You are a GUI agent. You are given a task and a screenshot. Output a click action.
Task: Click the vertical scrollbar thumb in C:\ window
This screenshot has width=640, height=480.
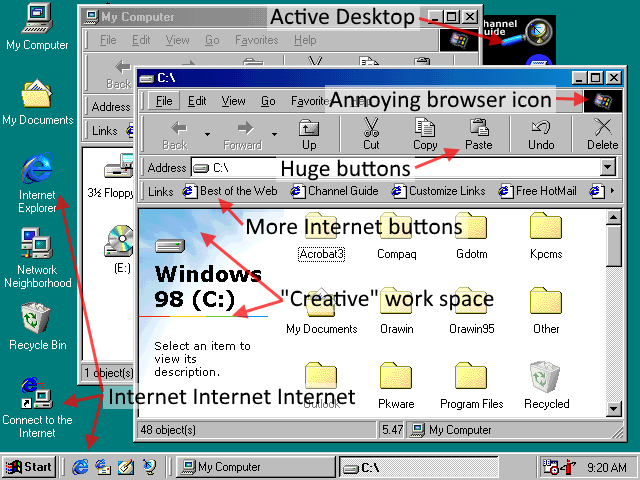pyautogui.click(x=613, y=246)
